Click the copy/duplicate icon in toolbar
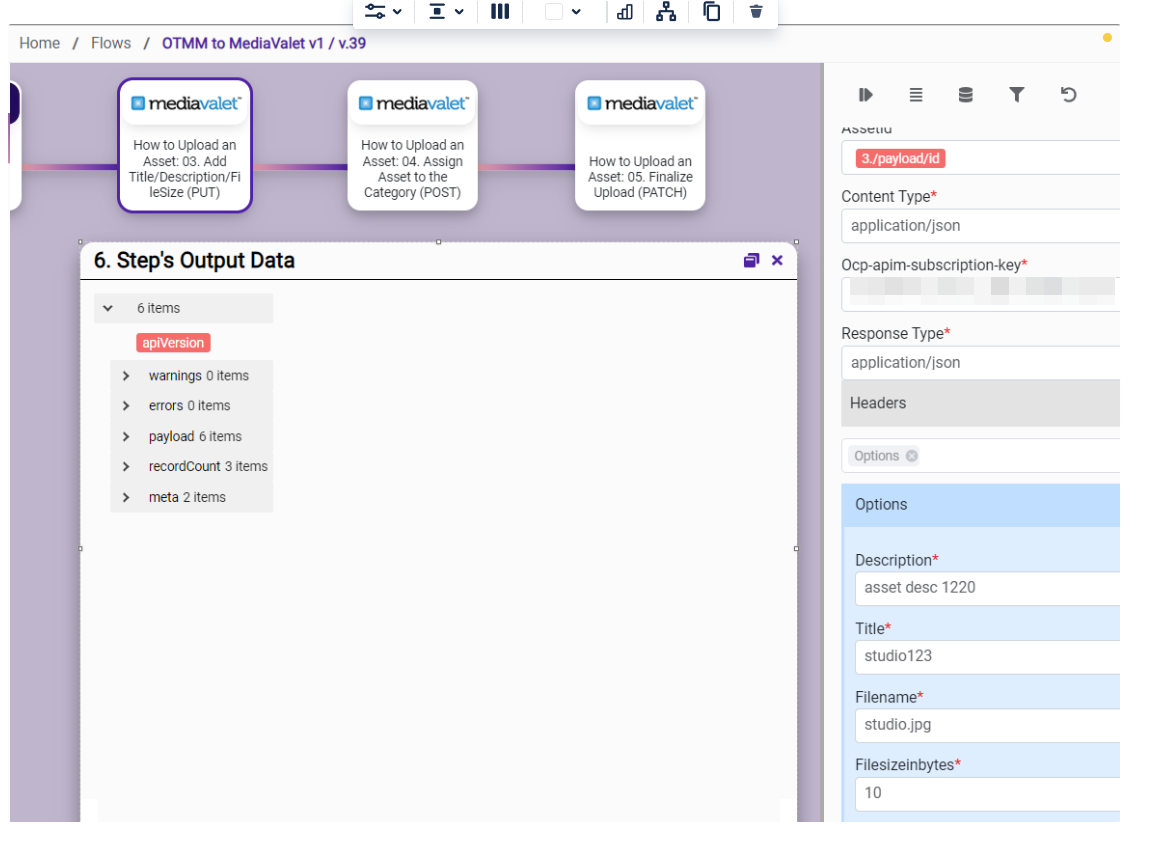 click(x=711, y=12)
